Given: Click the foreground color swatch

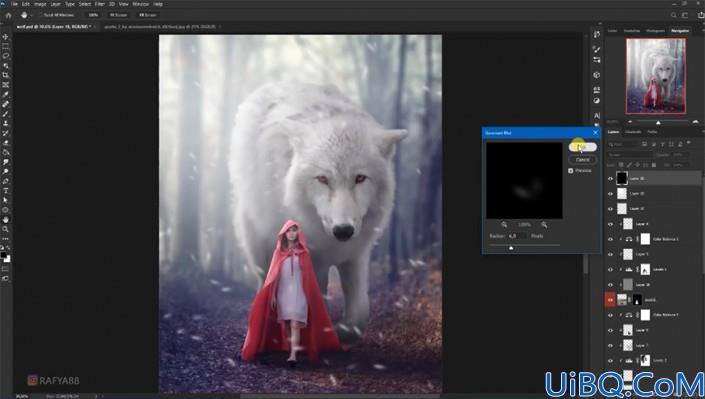Looking at the screenshot, I should click(x=4, y=255).
